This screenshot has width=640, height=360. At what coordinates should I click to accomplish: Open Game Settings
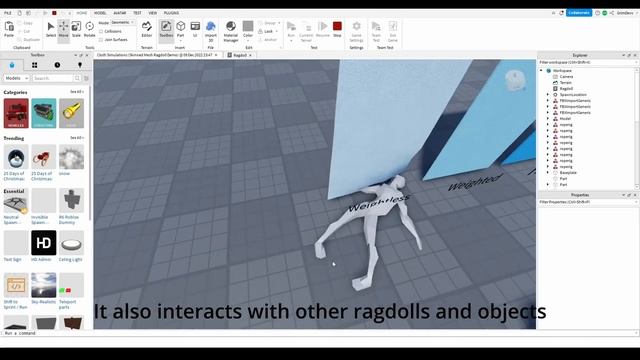(x=356, y=31)
